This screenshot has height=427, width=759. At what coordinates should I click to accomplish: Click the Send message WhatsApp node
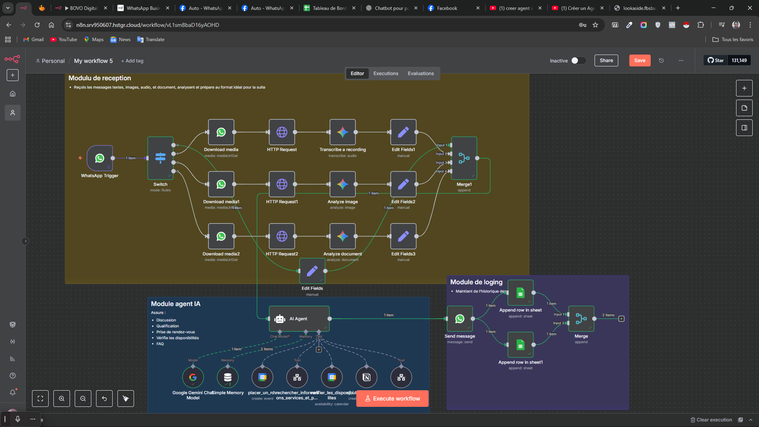[x=460, y=319]
